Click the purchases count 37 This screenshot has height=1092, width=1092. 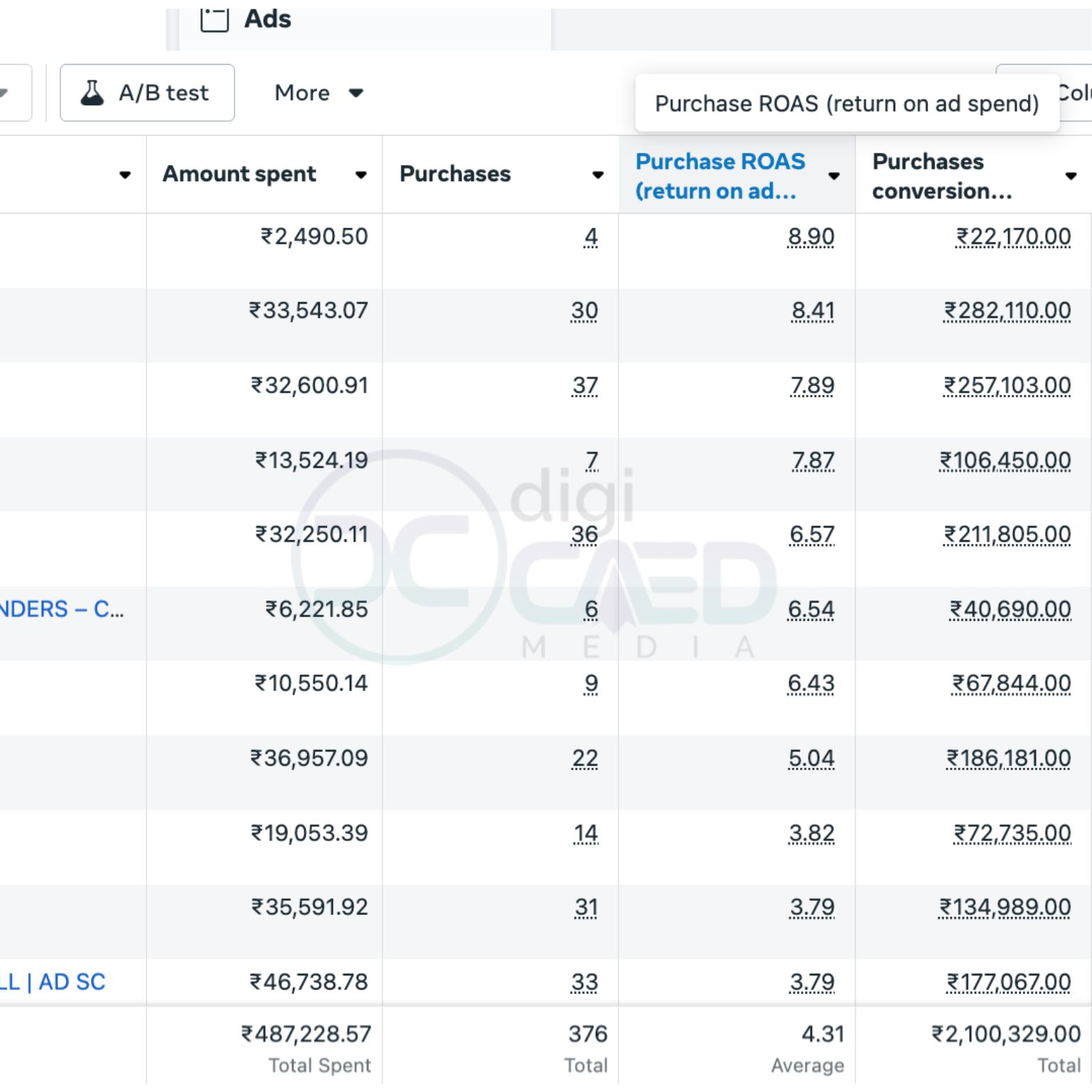point(584,385)
